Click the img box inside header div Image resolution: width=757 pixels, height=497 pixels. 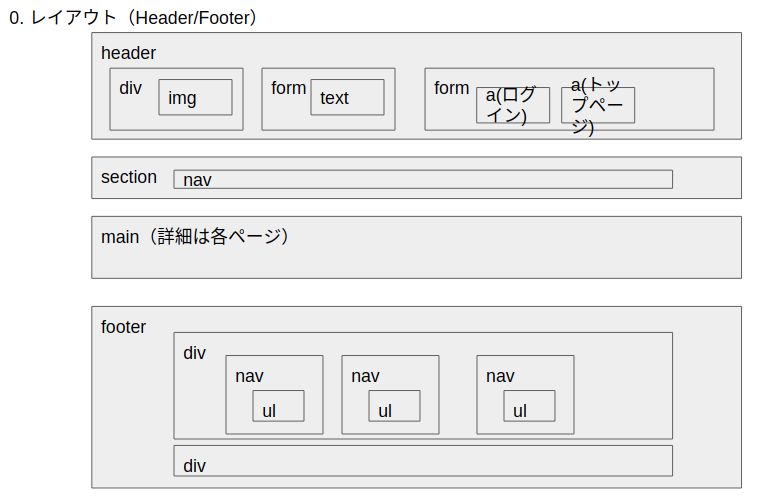pyautogui.click(x=195, y=97)
